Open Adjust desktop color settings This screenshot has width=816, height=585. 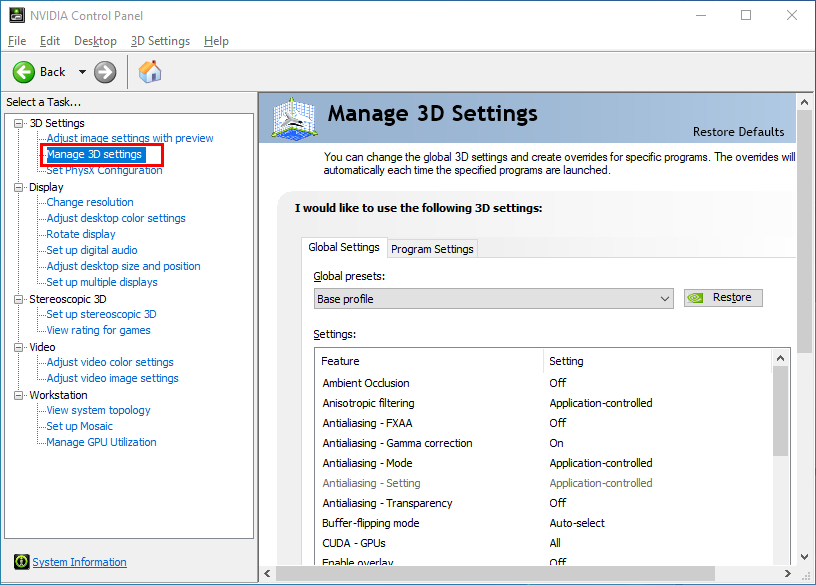[x=116, y=218]
